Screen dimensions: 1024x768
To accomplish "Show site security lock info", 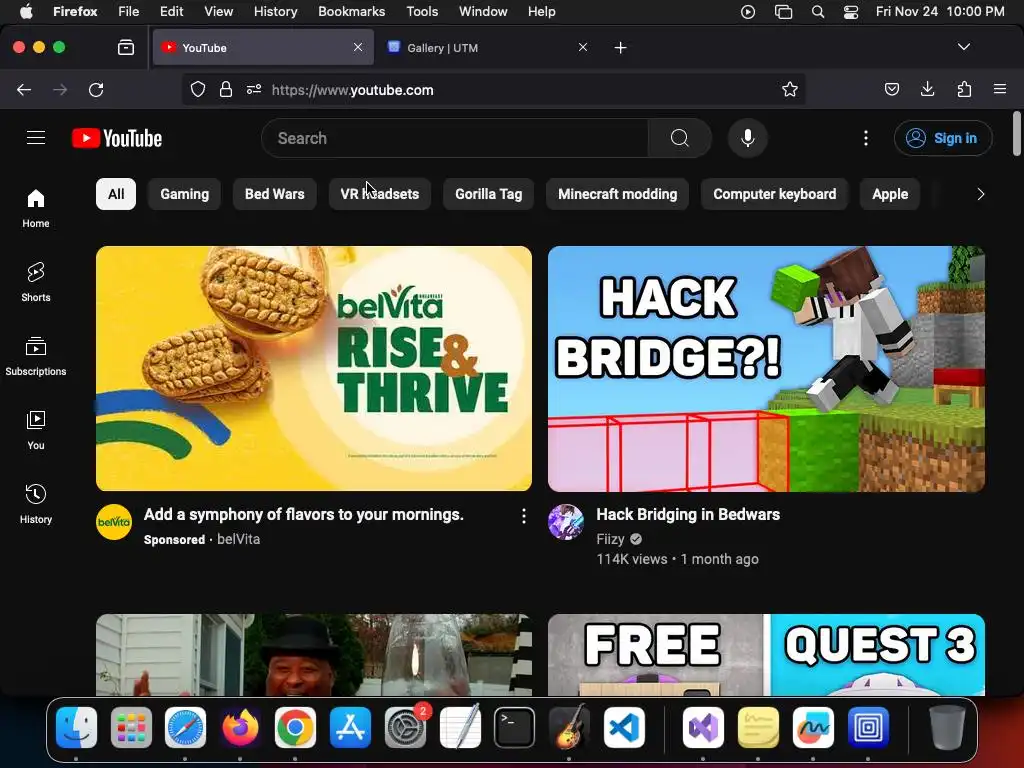I will click(226, 89).
